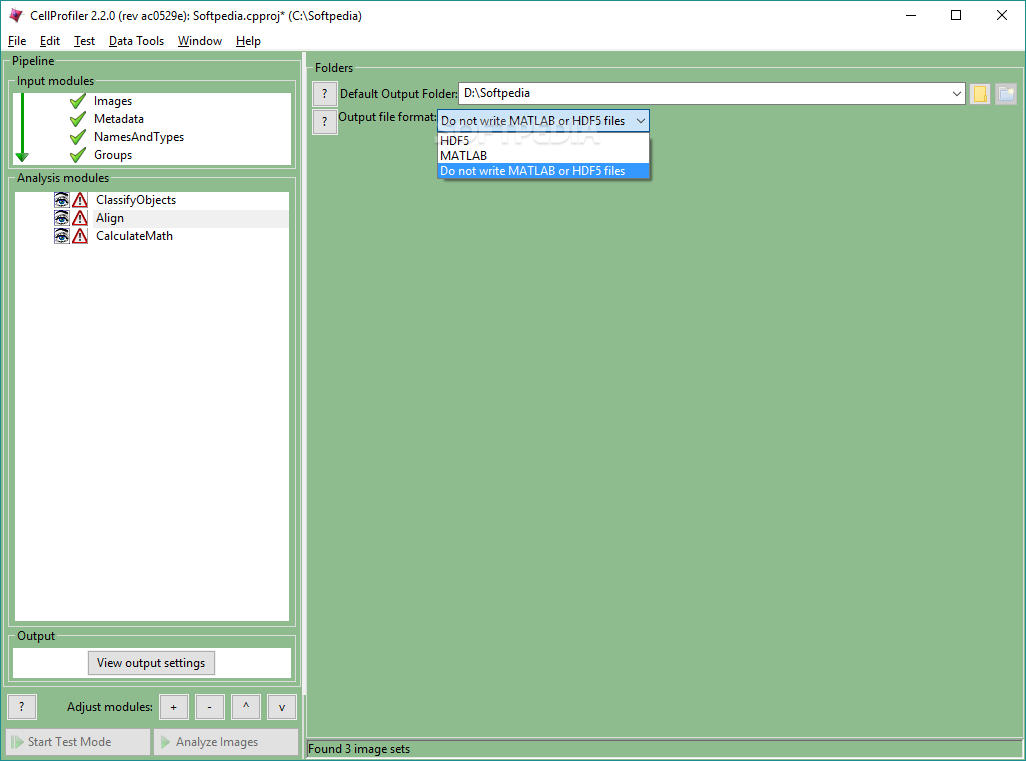Click the green checkmark beside Images
1026x761 pixels.
coord(78,101)
